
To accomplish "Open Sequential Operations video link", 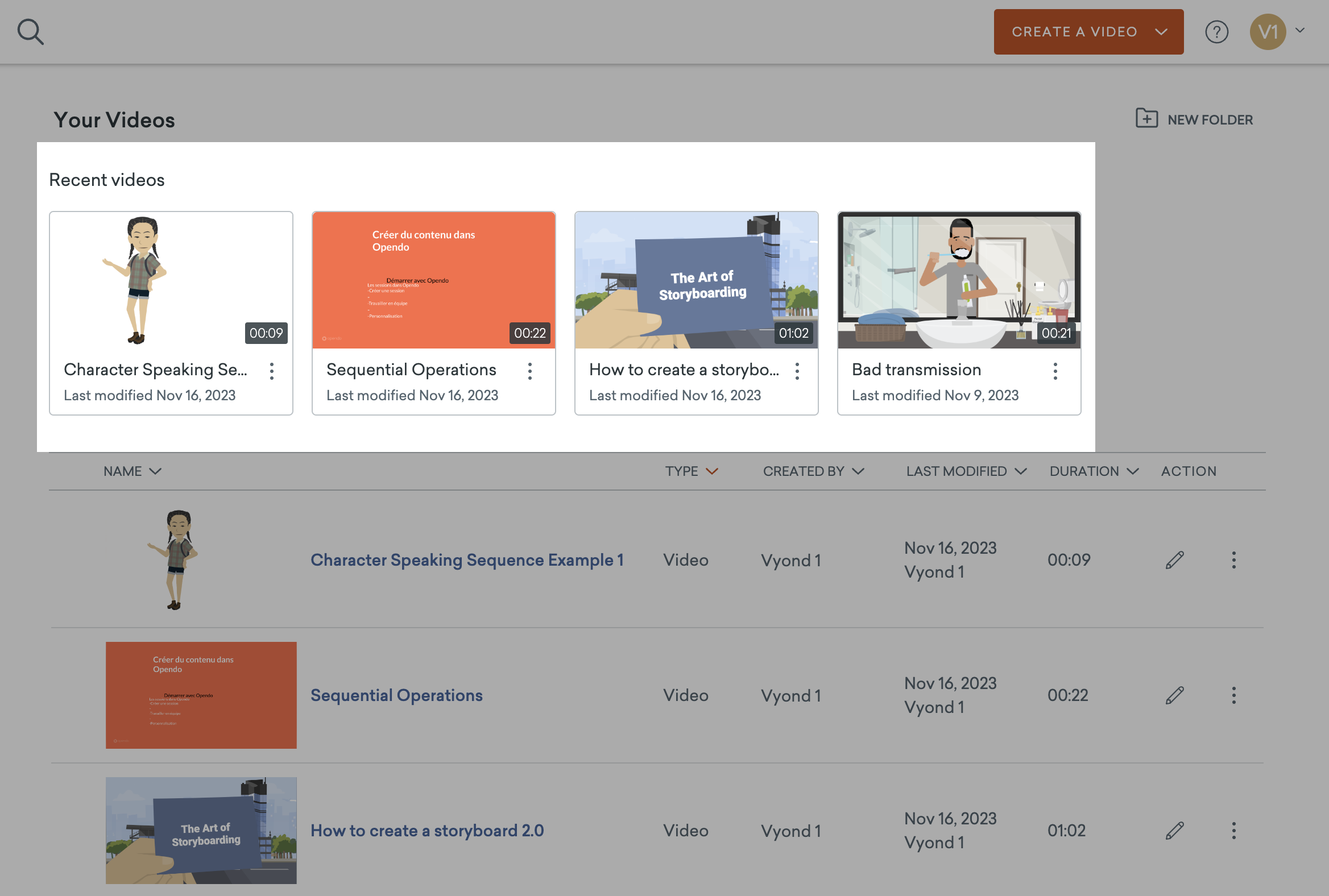I will (396, 695).
